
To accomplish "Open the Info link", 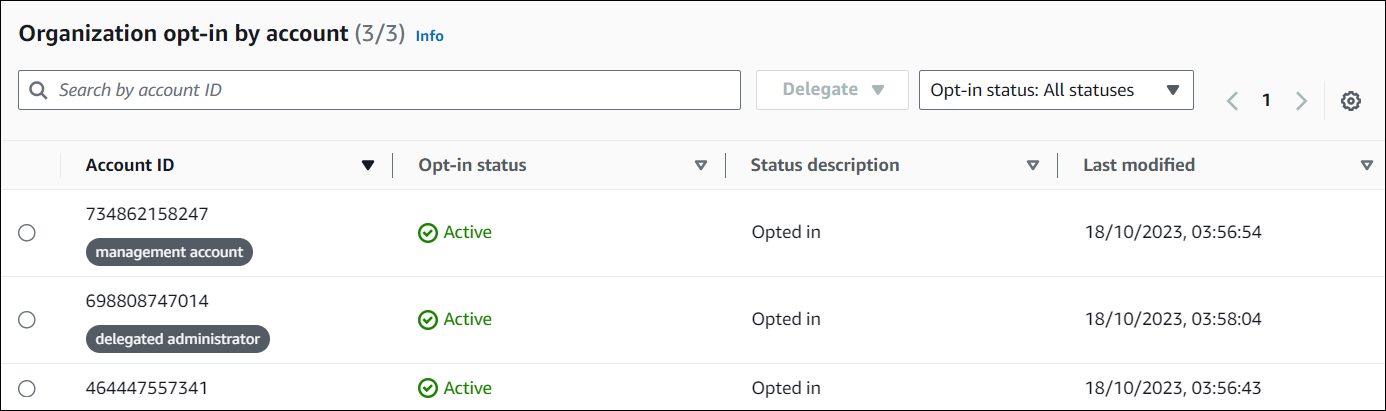I will pyautogui.click(x=429, y=36).
